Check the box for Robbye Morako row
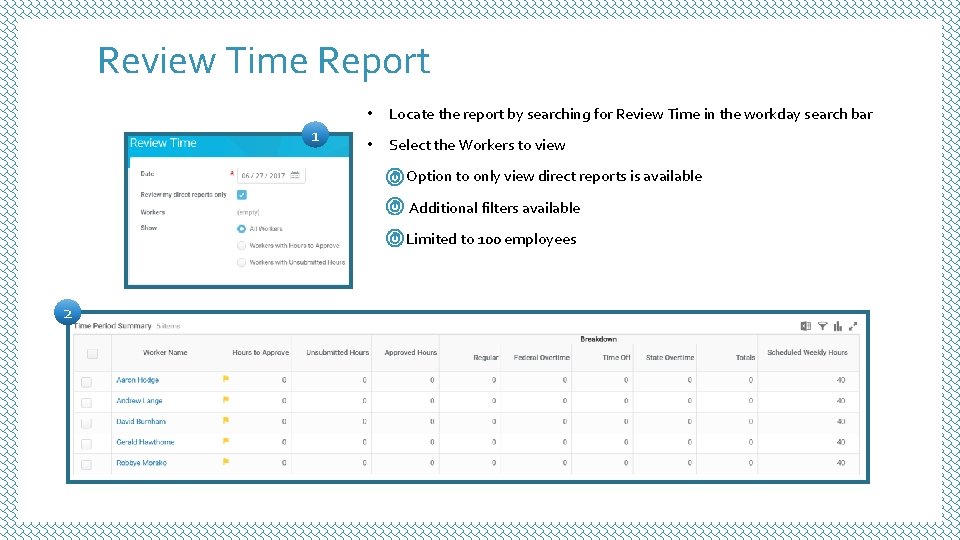The height and width of the screenshot is (540, 960). [x=86, y=465]
